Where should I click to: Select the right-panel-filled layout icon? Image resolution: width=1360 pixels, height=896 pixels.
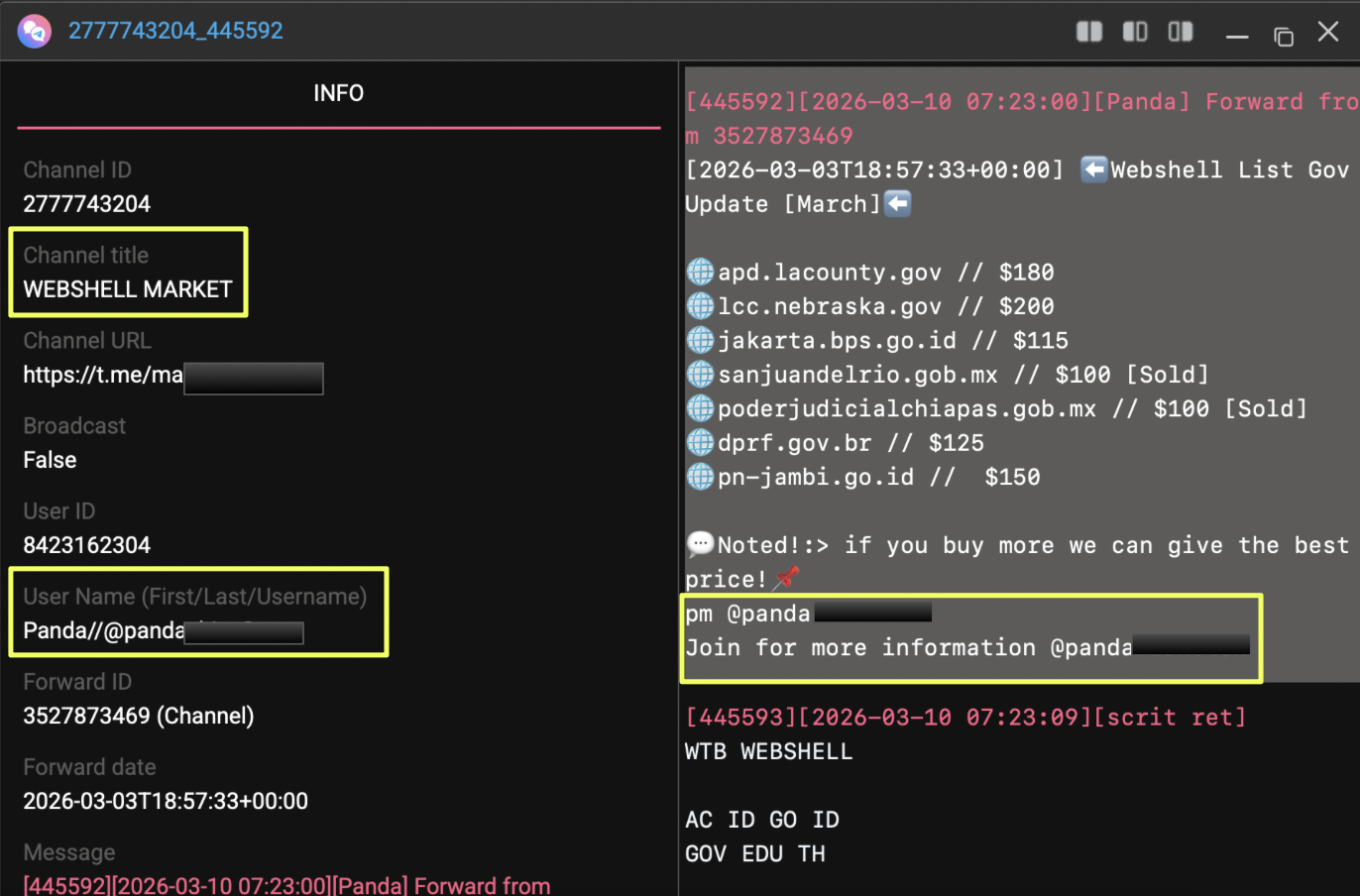[1181, 32]
